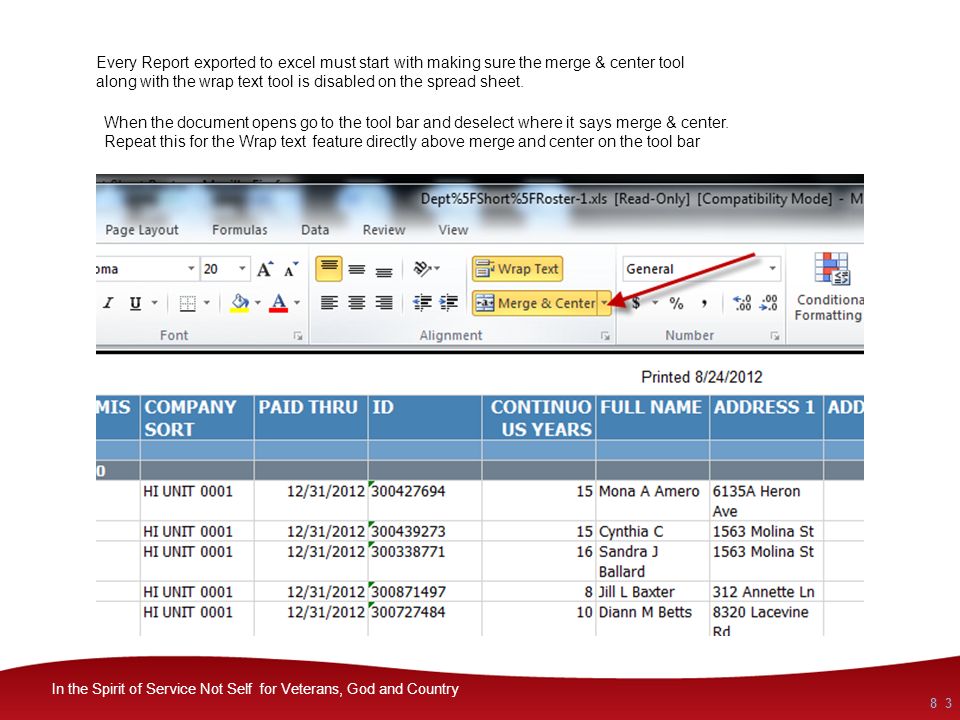Open Conditional Formatting menu
960x720 pixels.
pos(829,287)
